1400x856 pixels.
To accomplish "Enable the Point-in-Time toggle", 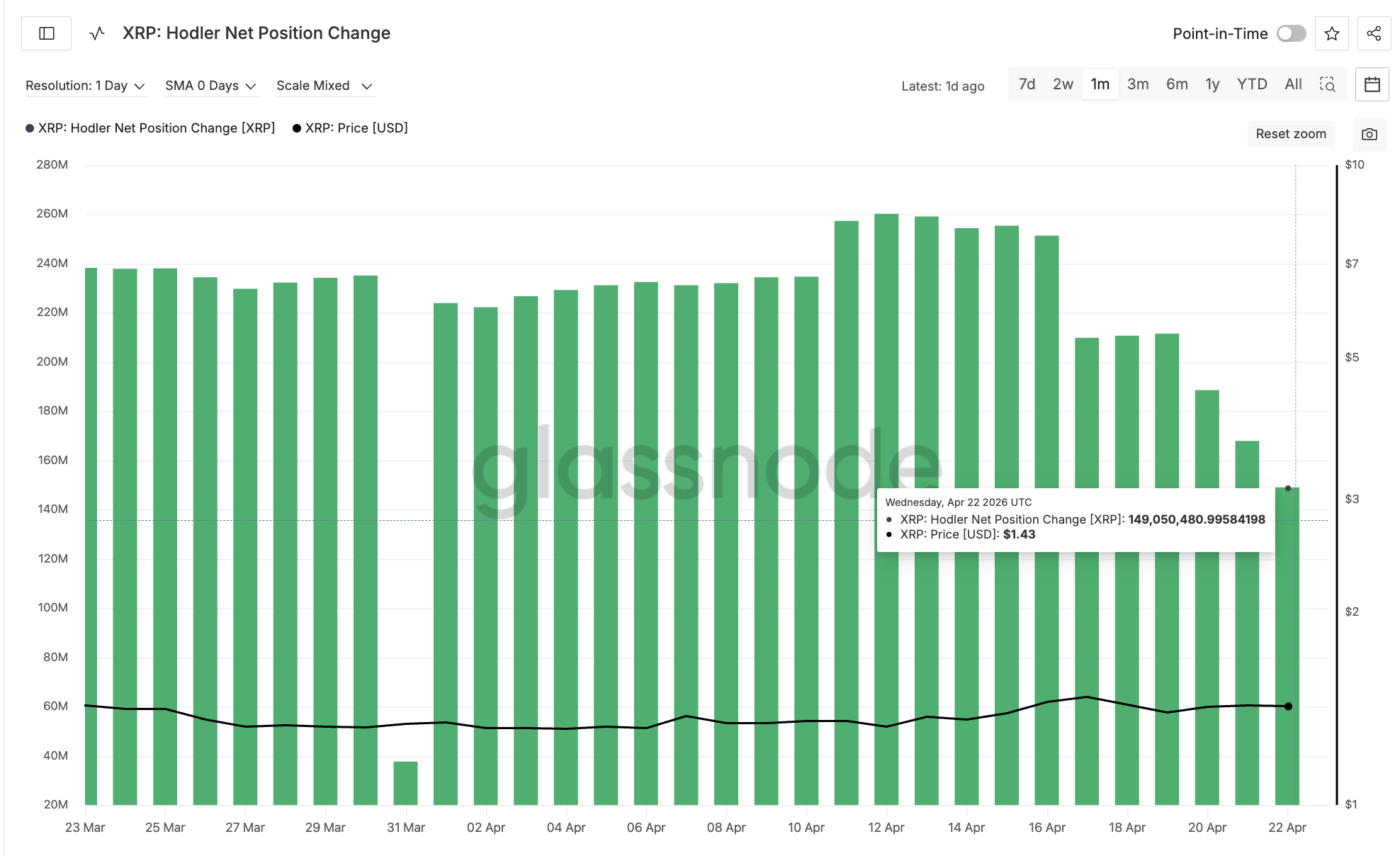I will click(x=1291, y=33).
